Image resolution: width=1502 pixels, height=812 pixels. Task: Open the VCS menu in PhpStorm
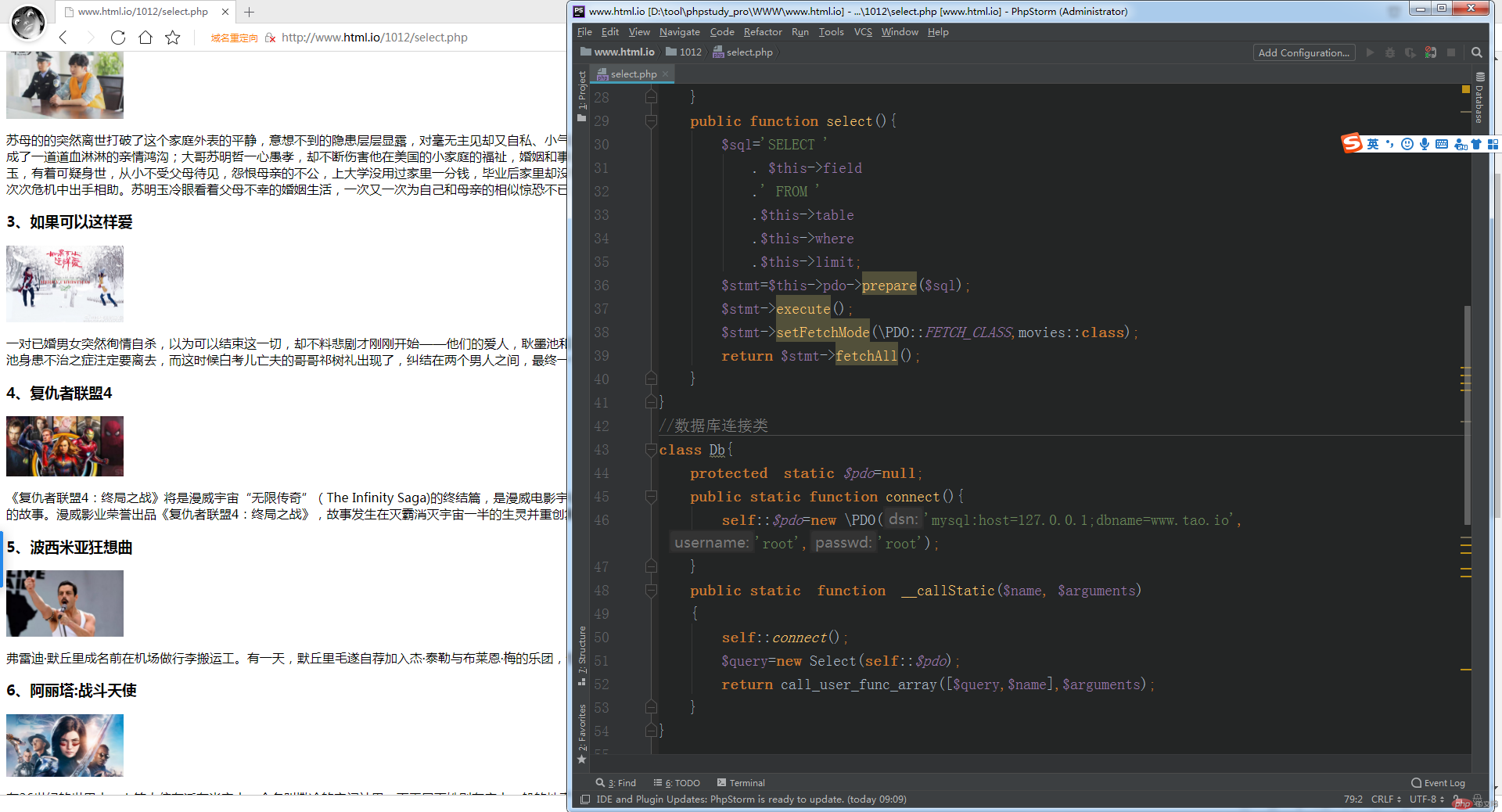point(863,32)
